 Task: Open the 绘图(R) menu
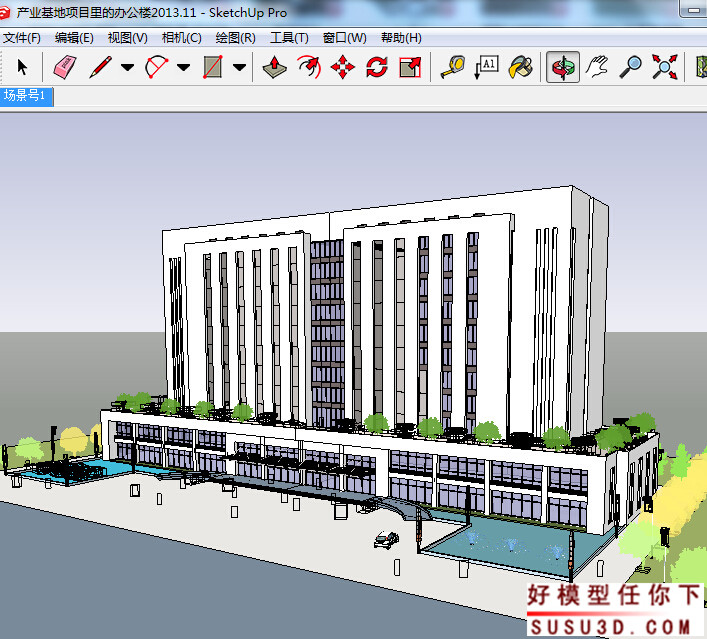coord(235,38)
